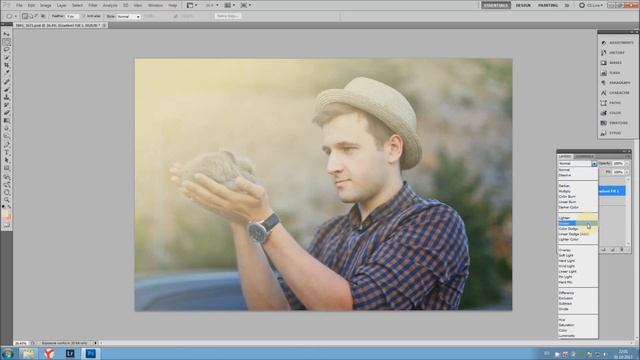The height and width of the screenshot is (360, 640).
Task: Select the Brush tool
Action: [7, 89]
